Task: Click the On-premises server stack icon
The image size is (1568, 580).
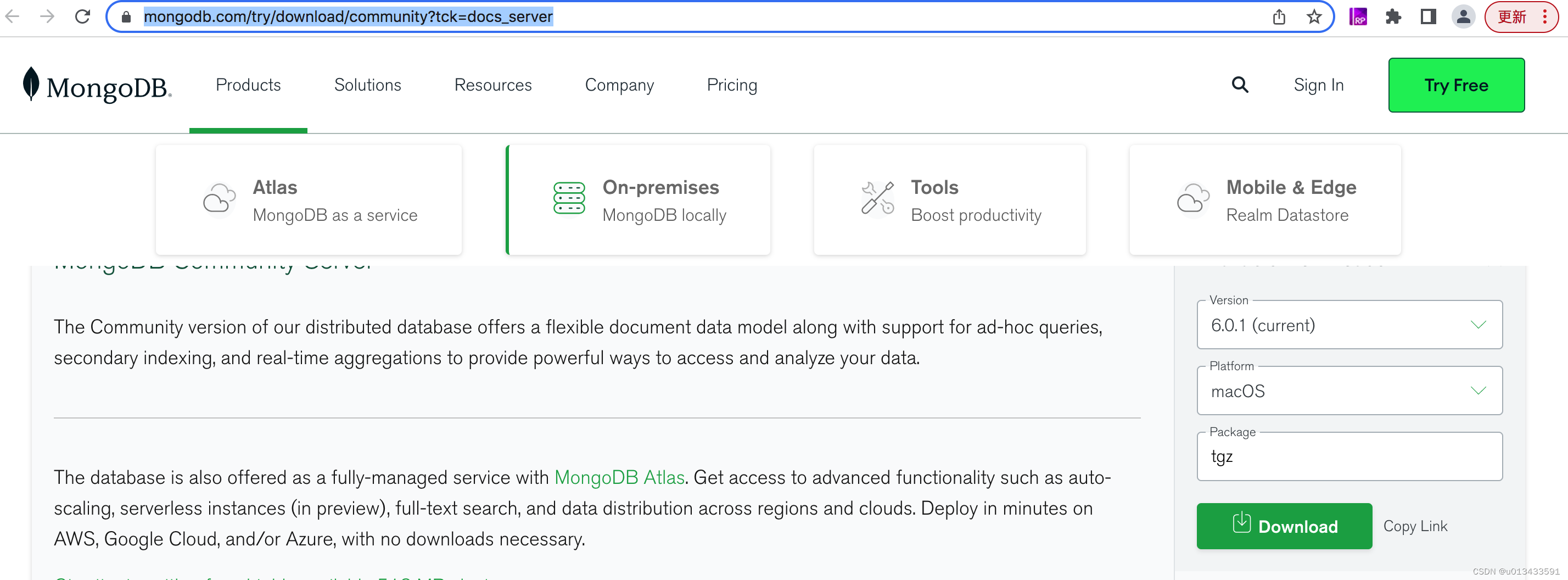Action: pos(569,199)
